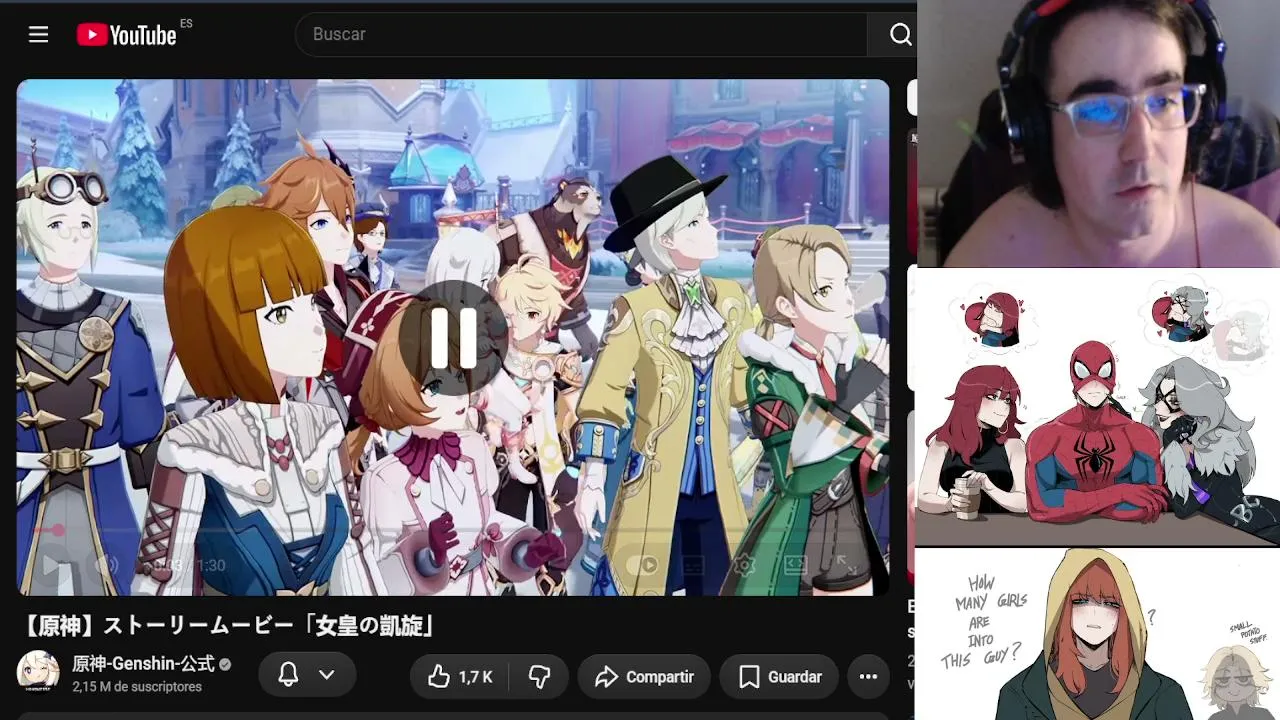Viewport: 1280px width, 720px height.
Task: Click the play button in player controls
Action: tap(50, 565)
